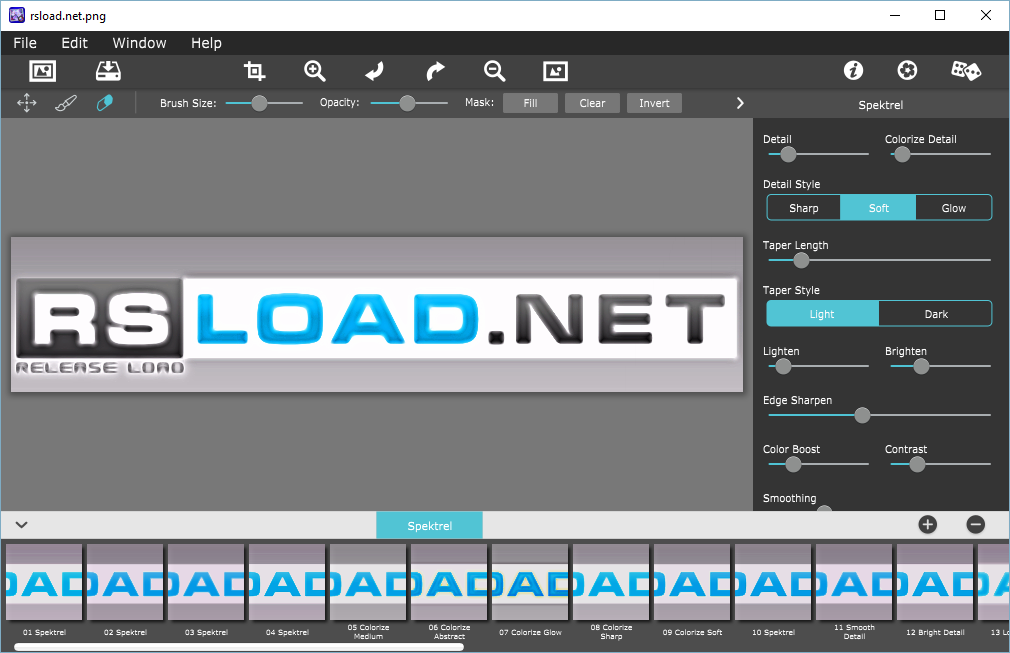Screen dimensions: 1010x653
Task: Select preset 03 Spektrel thumbnail
Action: (x=206, y=582)
